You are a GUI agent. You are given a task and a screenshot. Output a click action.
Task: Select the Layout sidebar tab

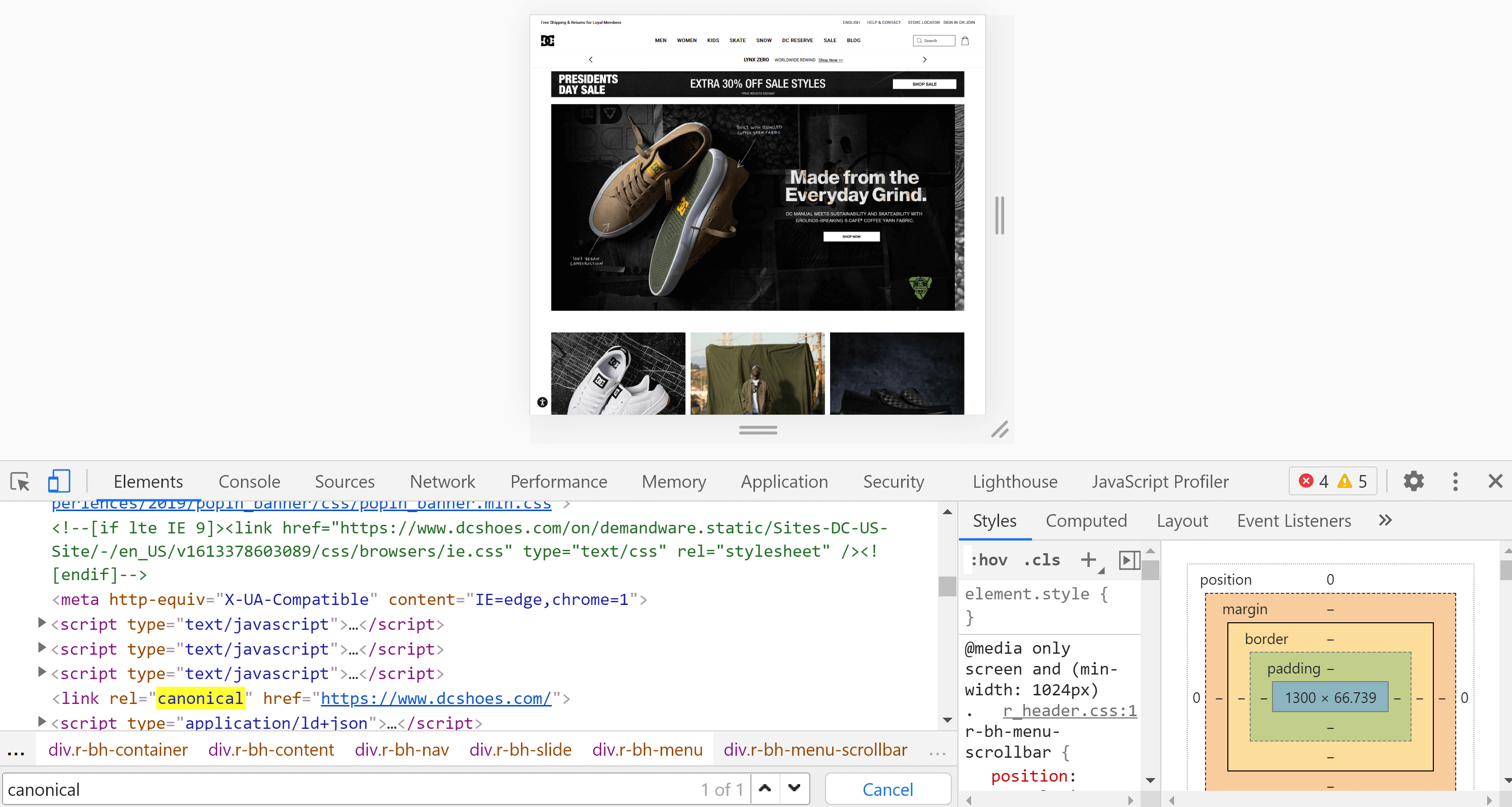coord(1182,520)
